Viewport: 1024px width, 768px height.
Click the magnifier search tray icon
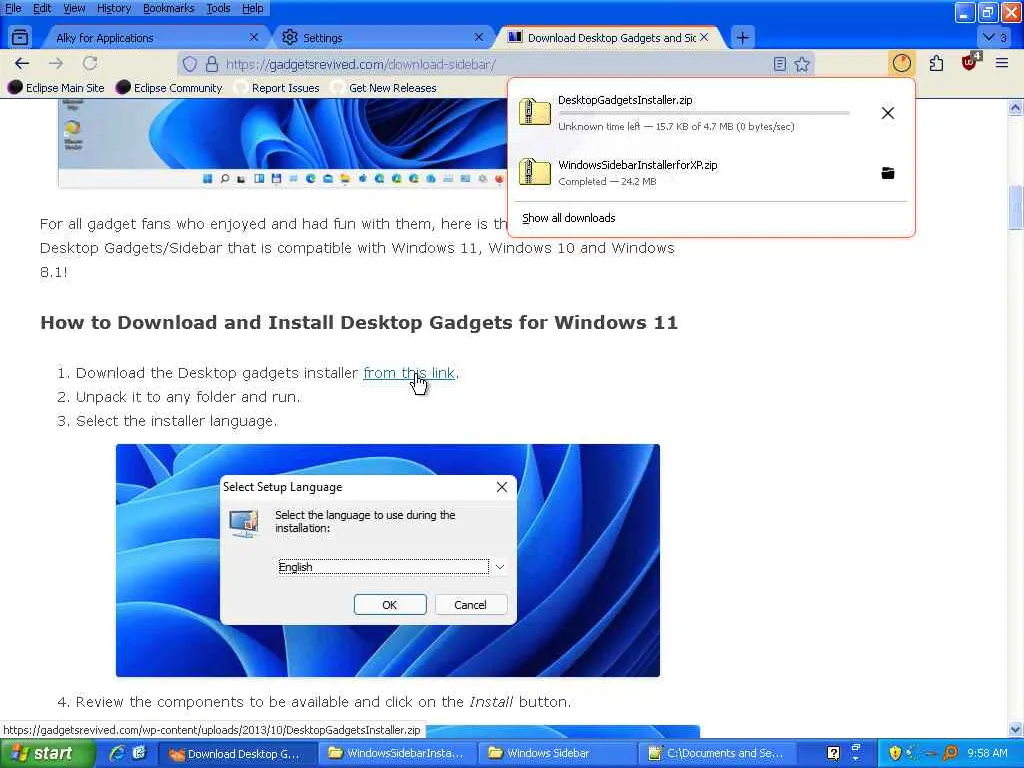950,753
